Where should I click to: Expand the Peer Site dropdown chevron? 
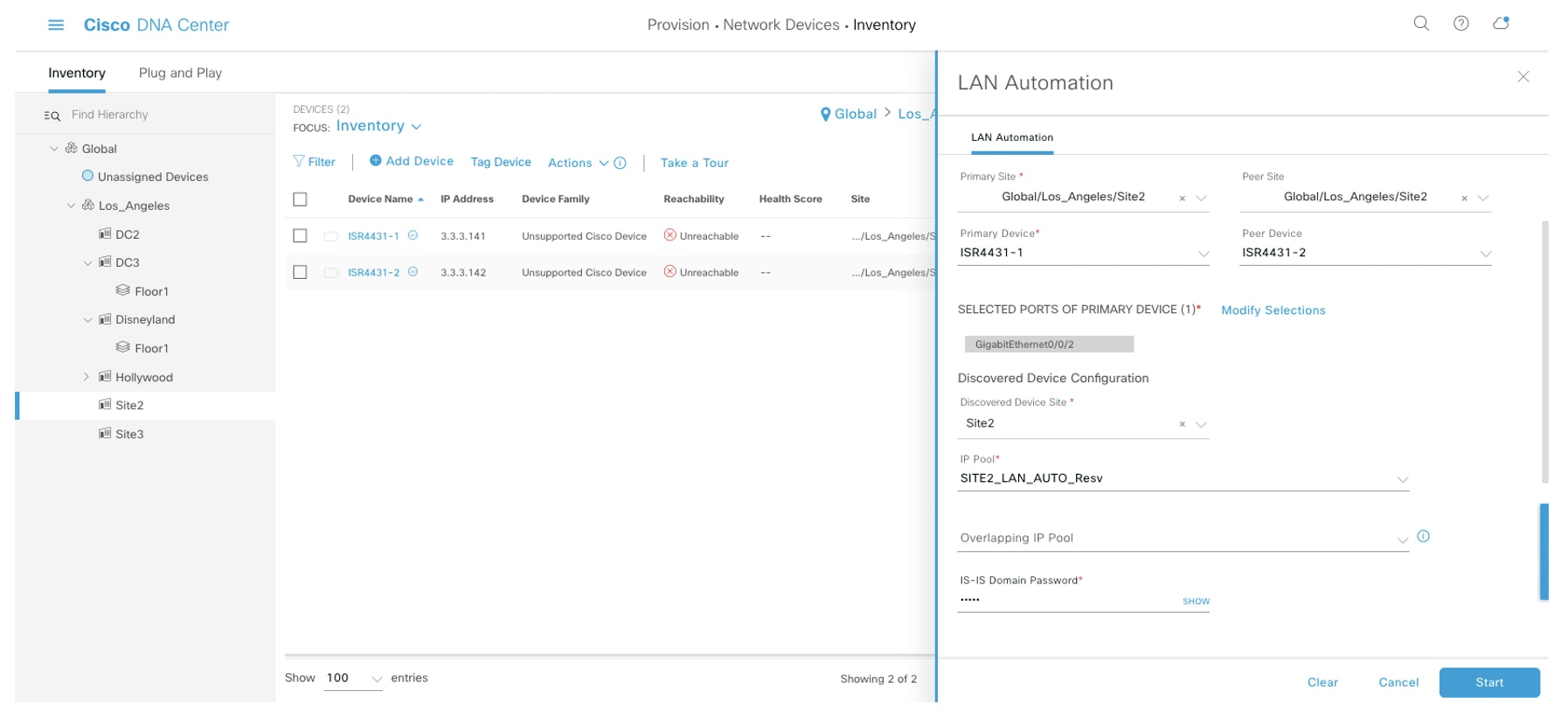(1483, 199)
